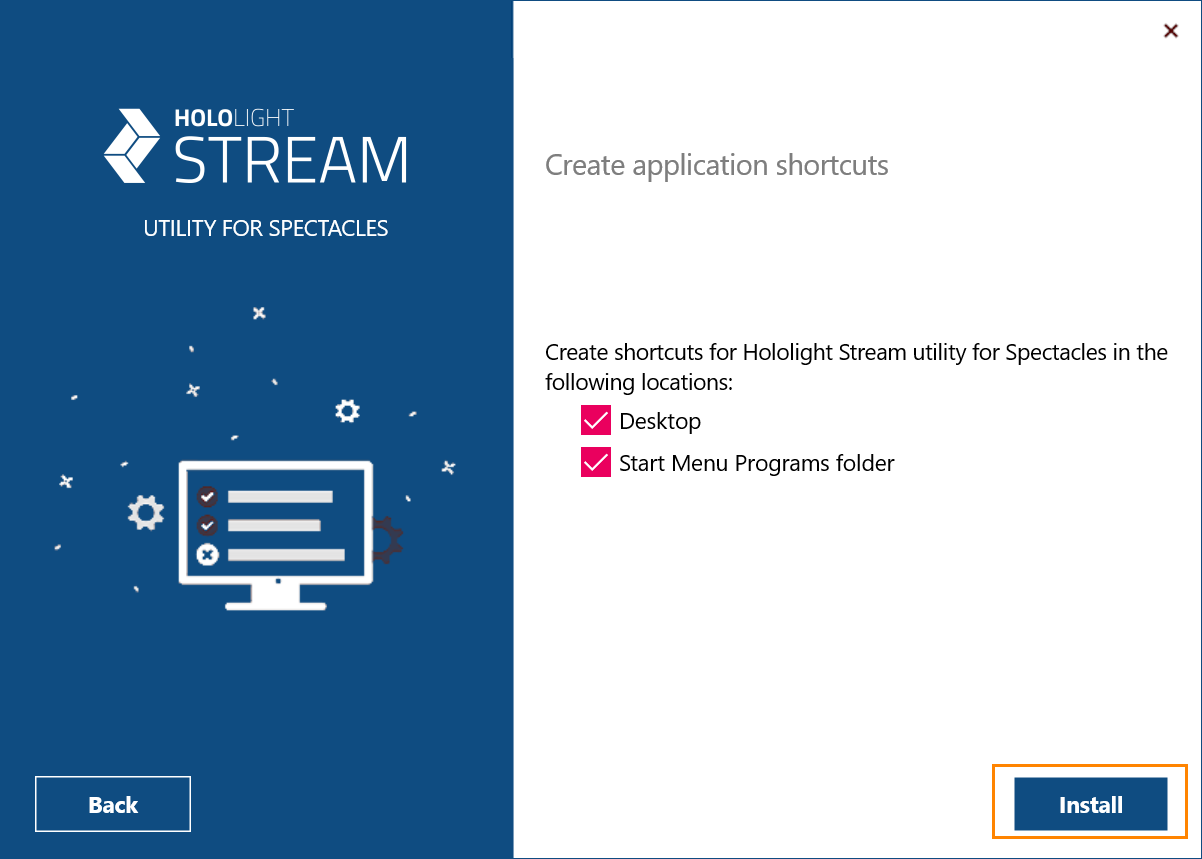Click the "Create application shortcuts" heading
Image resolution: width=1202 pixels, height=859 pixels.
[717, 165]
